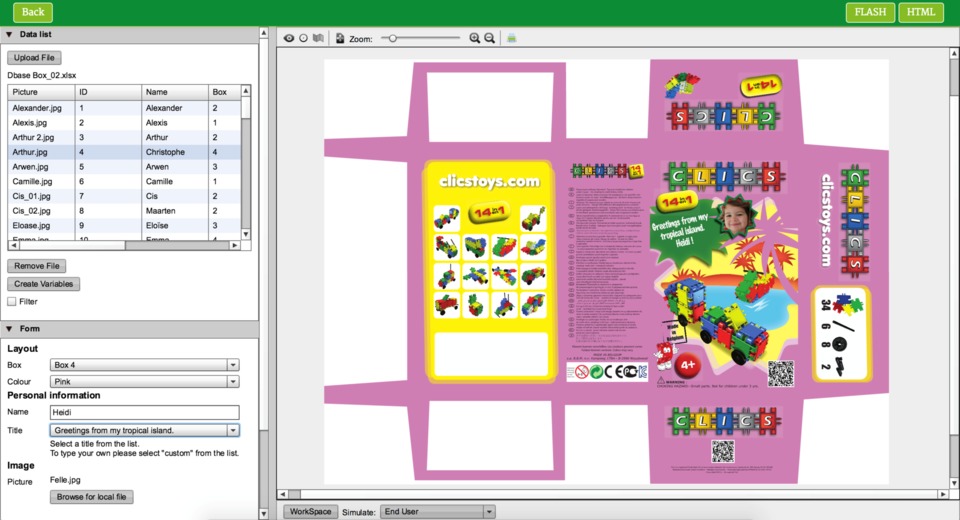Click the fit-page icon left of Zoom

(x=340, y=38)
